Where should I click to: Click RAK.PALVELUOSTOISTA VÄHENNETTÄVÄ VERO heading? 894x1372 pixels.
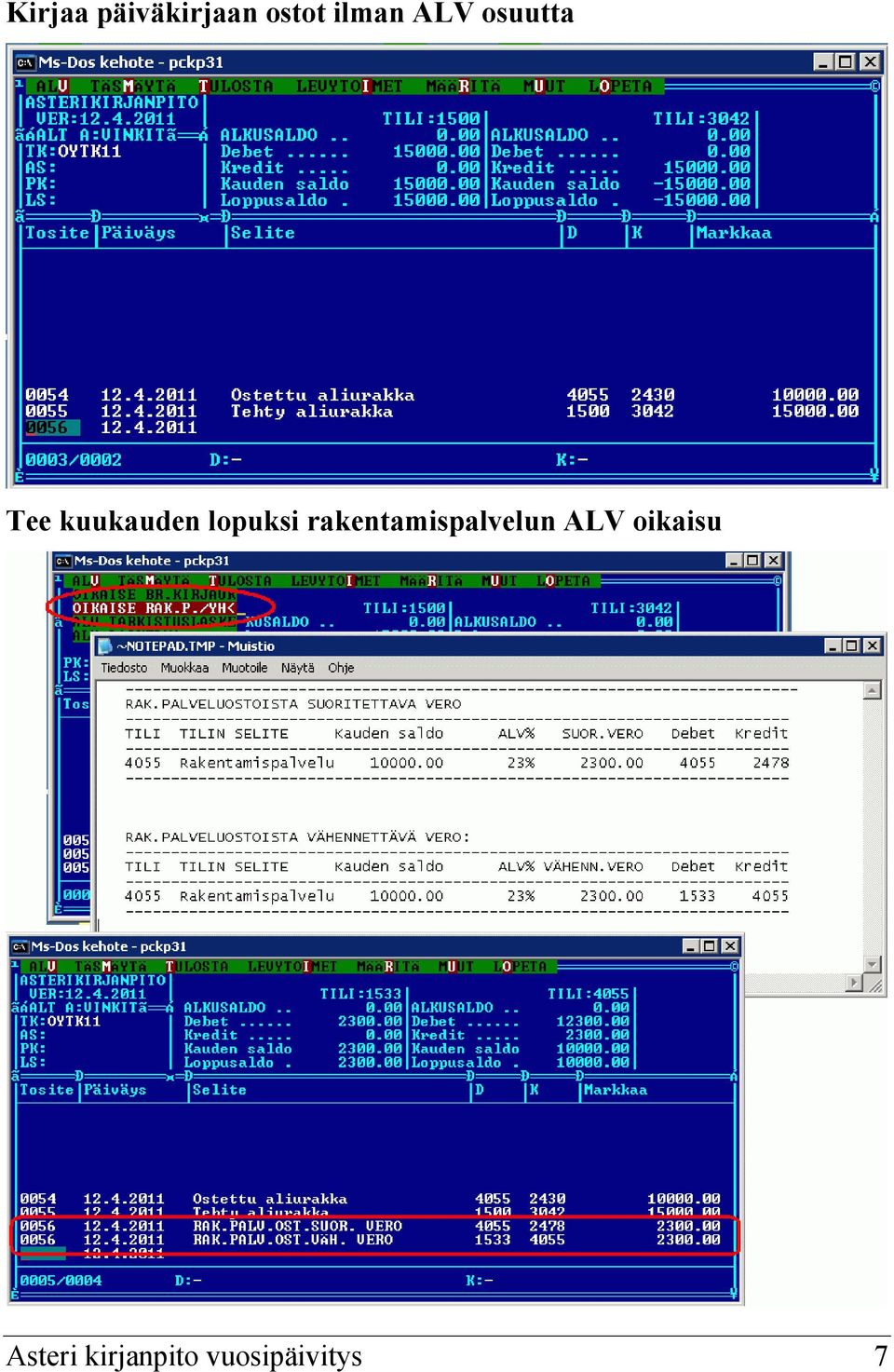[x=297, y=836]
